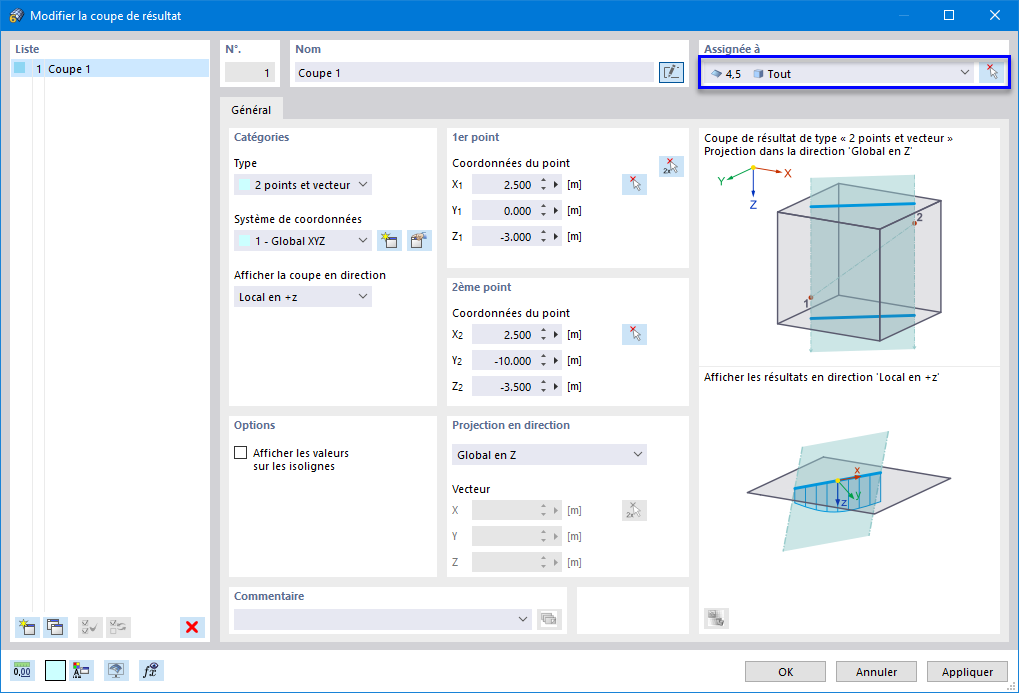Open the Afficher la coupe en direction dropdown

(303, 296)
